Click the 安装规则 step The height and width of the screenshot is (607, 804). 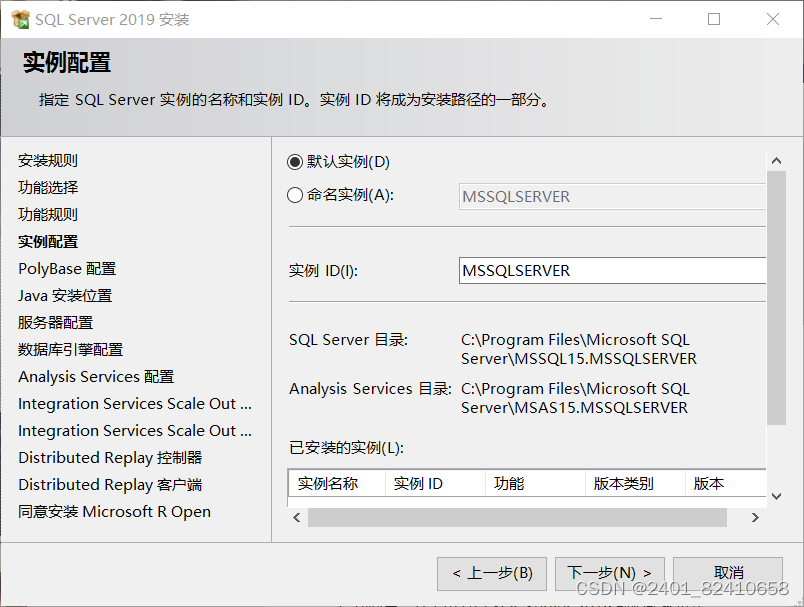click(48, 160)
